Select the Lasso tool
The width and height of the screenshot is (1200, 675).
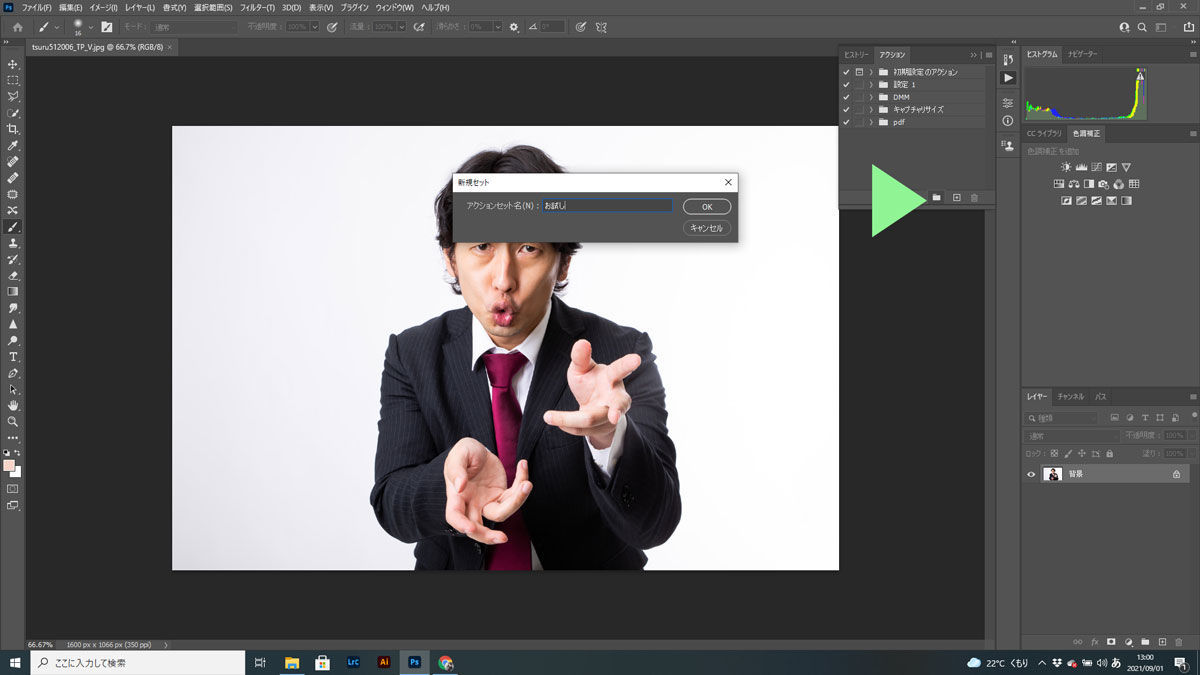point(13,96)
